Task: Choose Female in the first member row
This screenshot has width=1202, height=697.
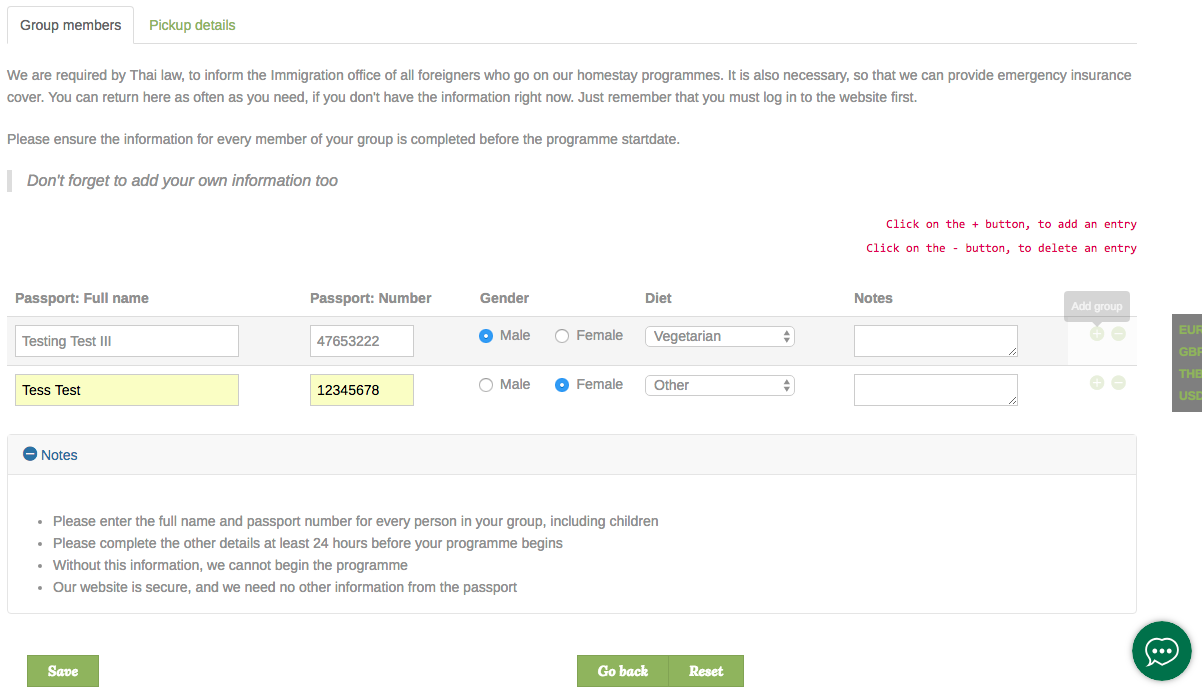Action: pyautogui.click(x=562, y=336)
